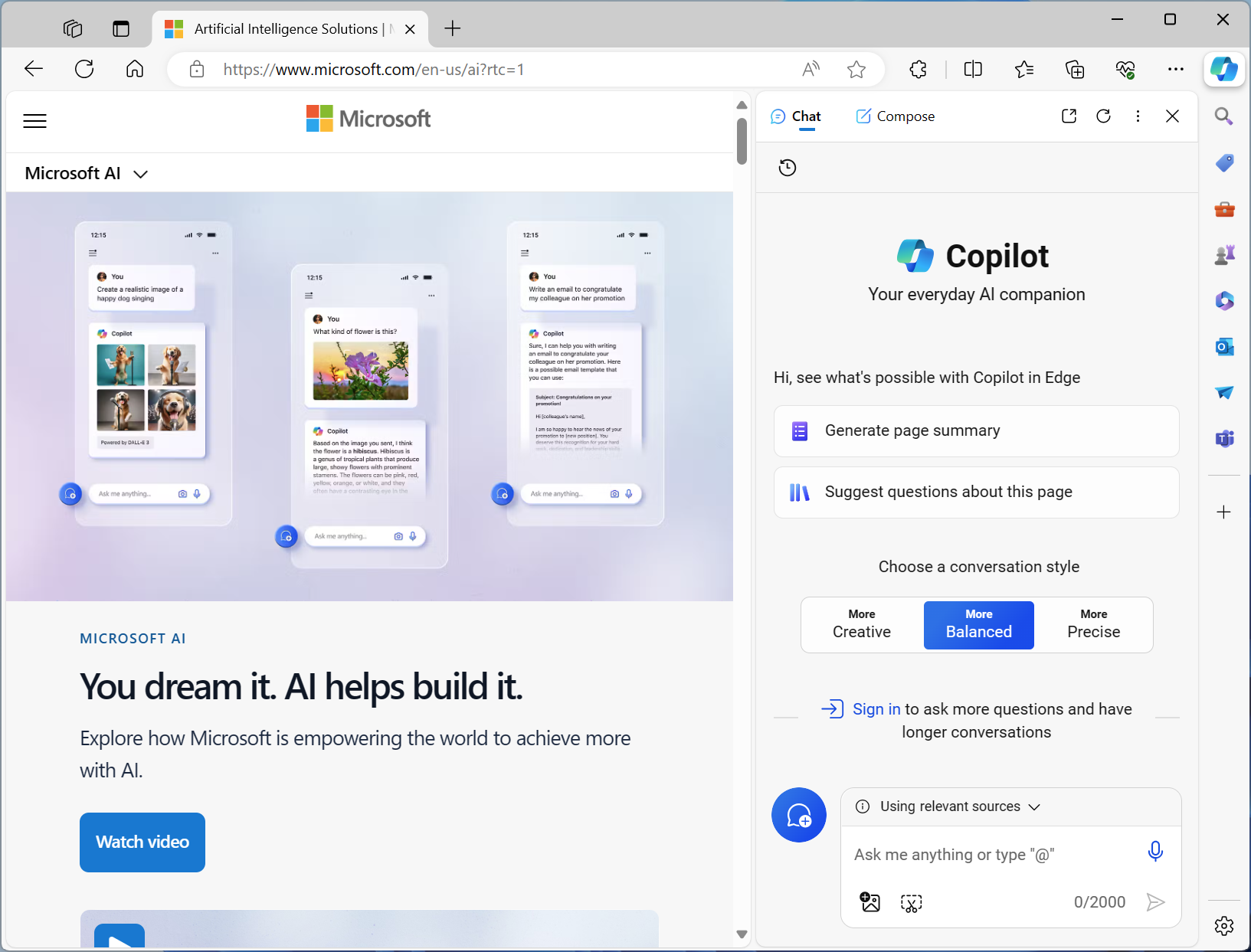
Task: Click the page vertical scrollbar thumb
Action: 742,141
